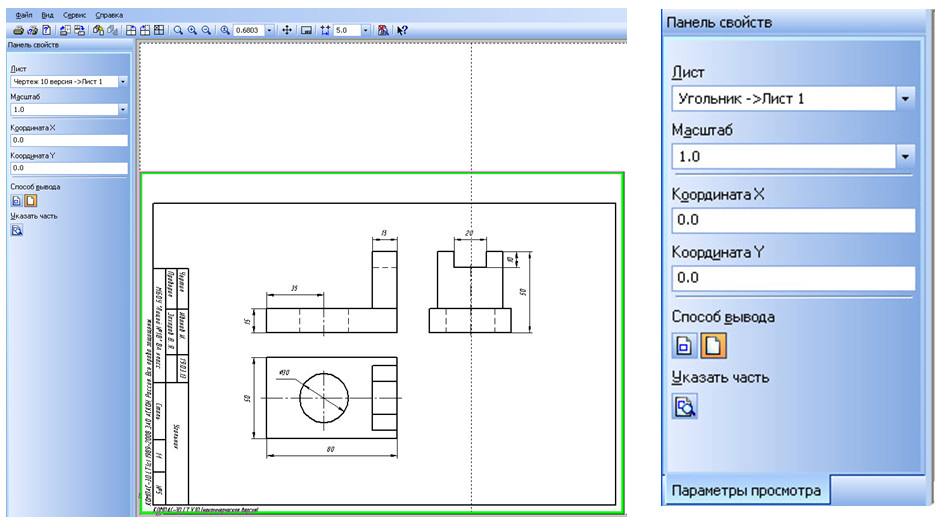Select the plain magnifier zoom-window tool
943x523 pixels.
178,30
